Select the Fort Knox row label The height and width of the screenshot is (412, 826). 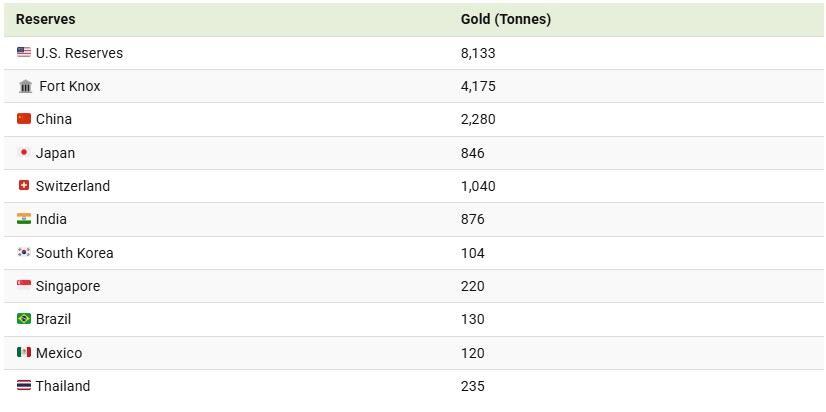[70, 86]
